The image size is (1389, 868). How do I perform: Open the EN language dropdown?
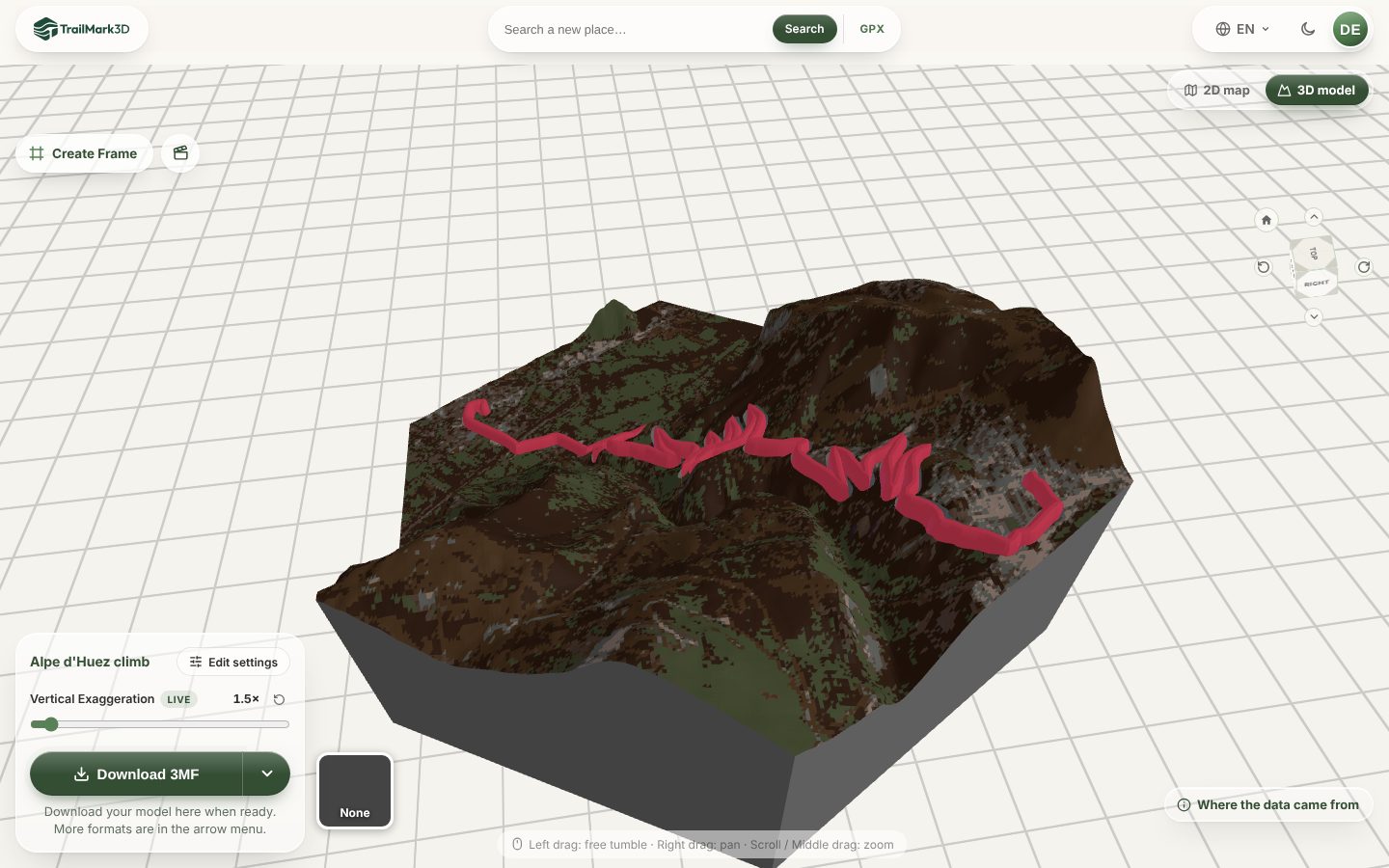(x=1242, y=29)
